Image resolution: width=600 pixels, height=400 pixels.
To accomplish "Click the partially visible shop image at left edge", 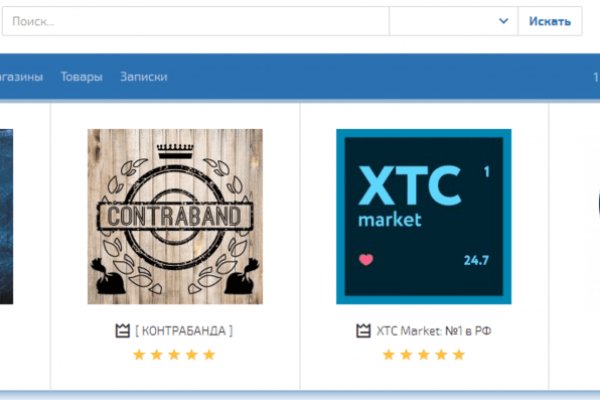I will coord(6,216).
